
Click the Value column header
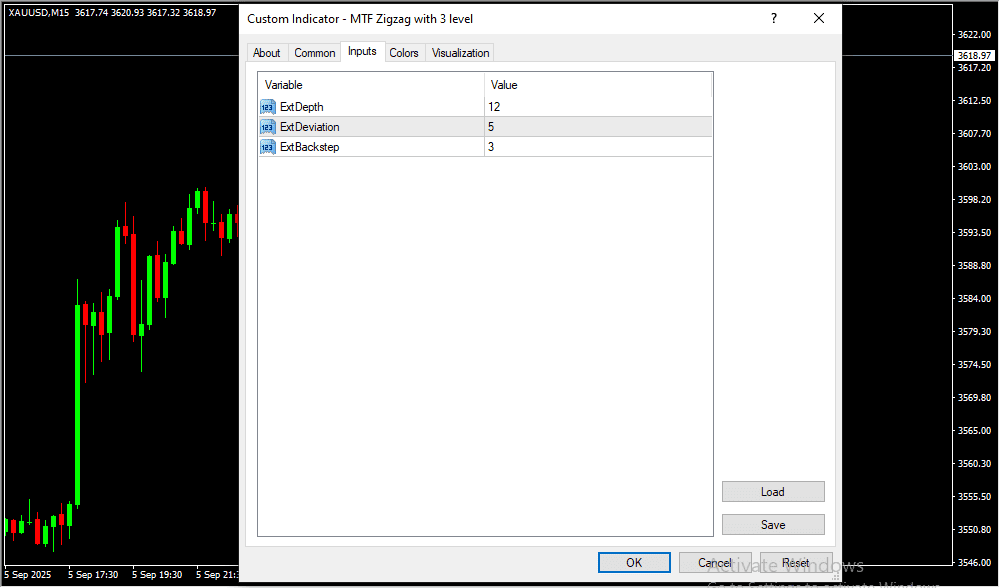coord(598,85)
